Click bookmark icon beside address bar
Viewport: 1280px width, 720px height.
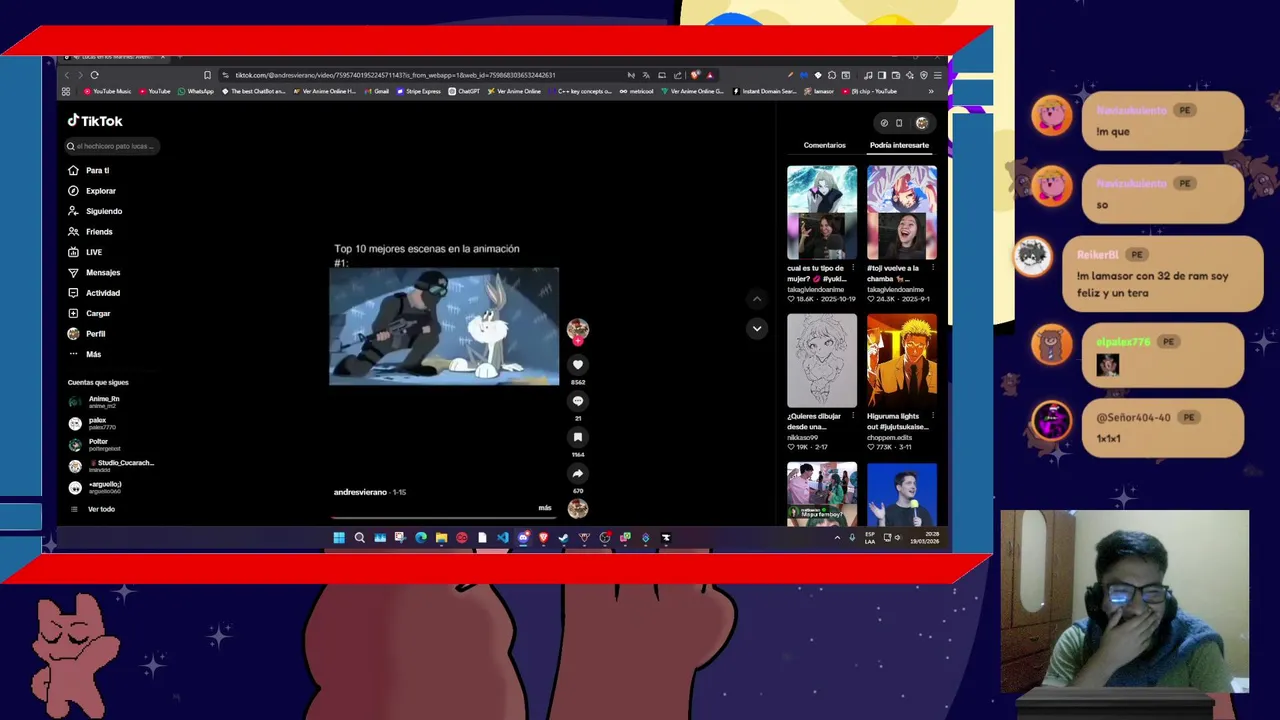pos(207,75)
